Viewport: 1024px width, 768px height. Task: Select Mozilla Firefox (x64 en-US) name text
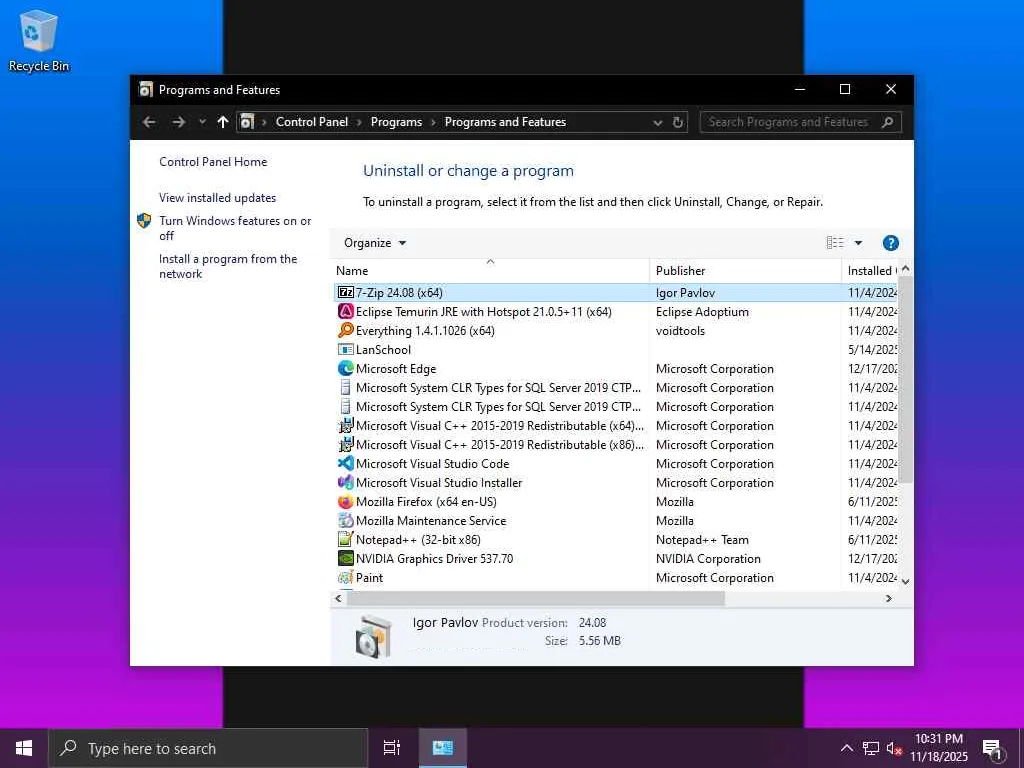426,502
